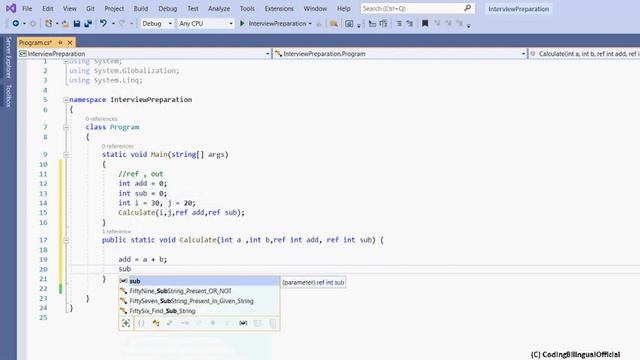Open the InterviewPreparation start target dropdown arrow
Screen dimensions: 640x360
(x=310, y=24)
